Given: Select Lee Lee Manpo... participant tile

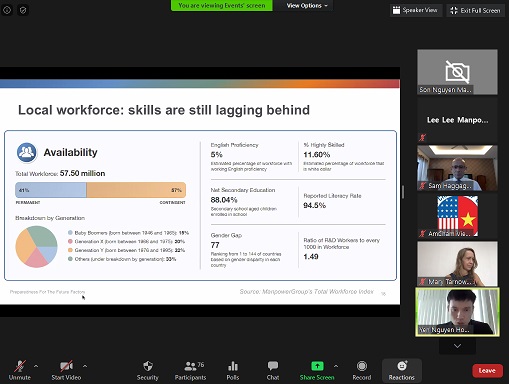Looking at the screenshot, I should point(457,120).
